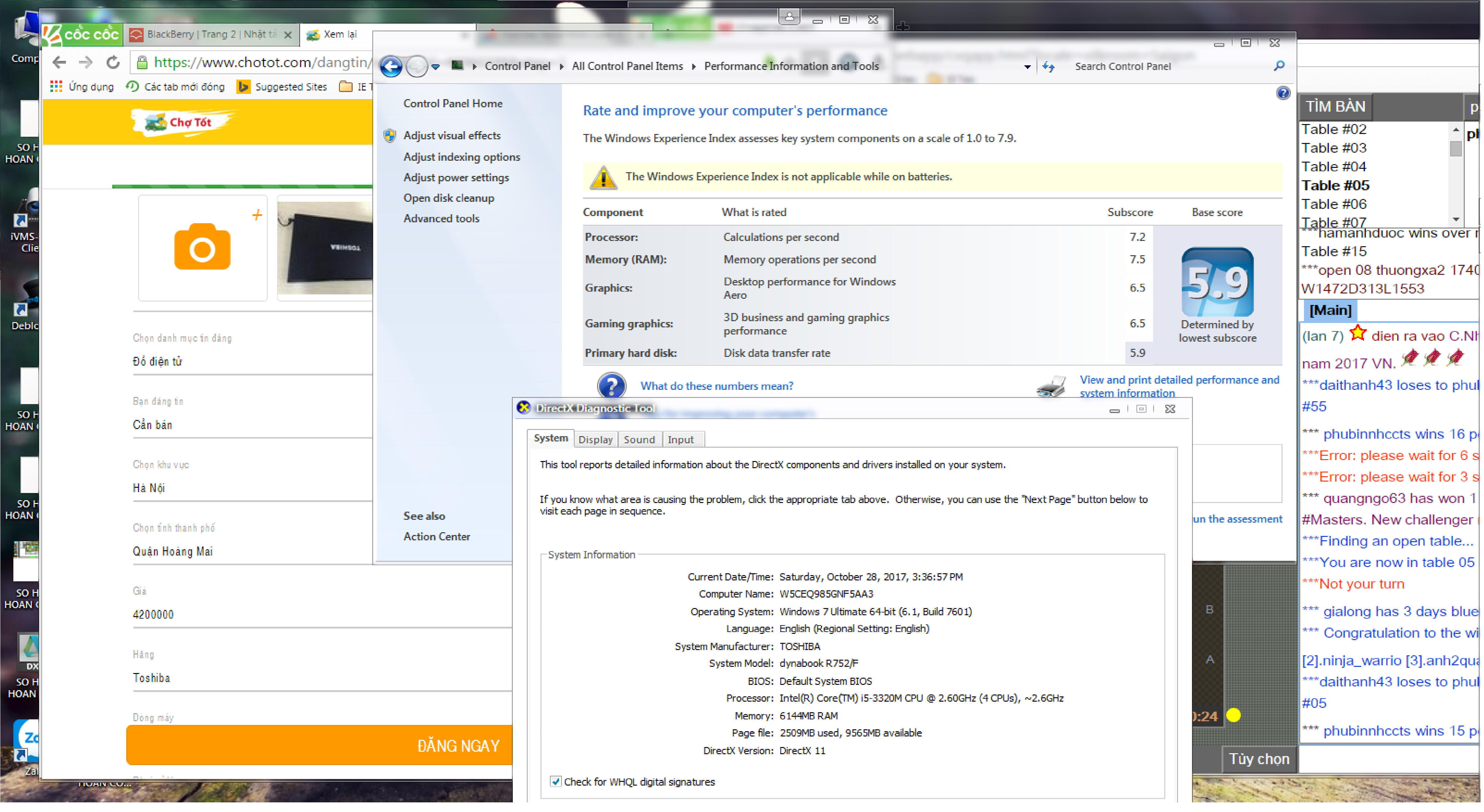Click the ĐĂNG NGAY post button
The height and width of the screenshot is (812, 1484).
(320, 746)
